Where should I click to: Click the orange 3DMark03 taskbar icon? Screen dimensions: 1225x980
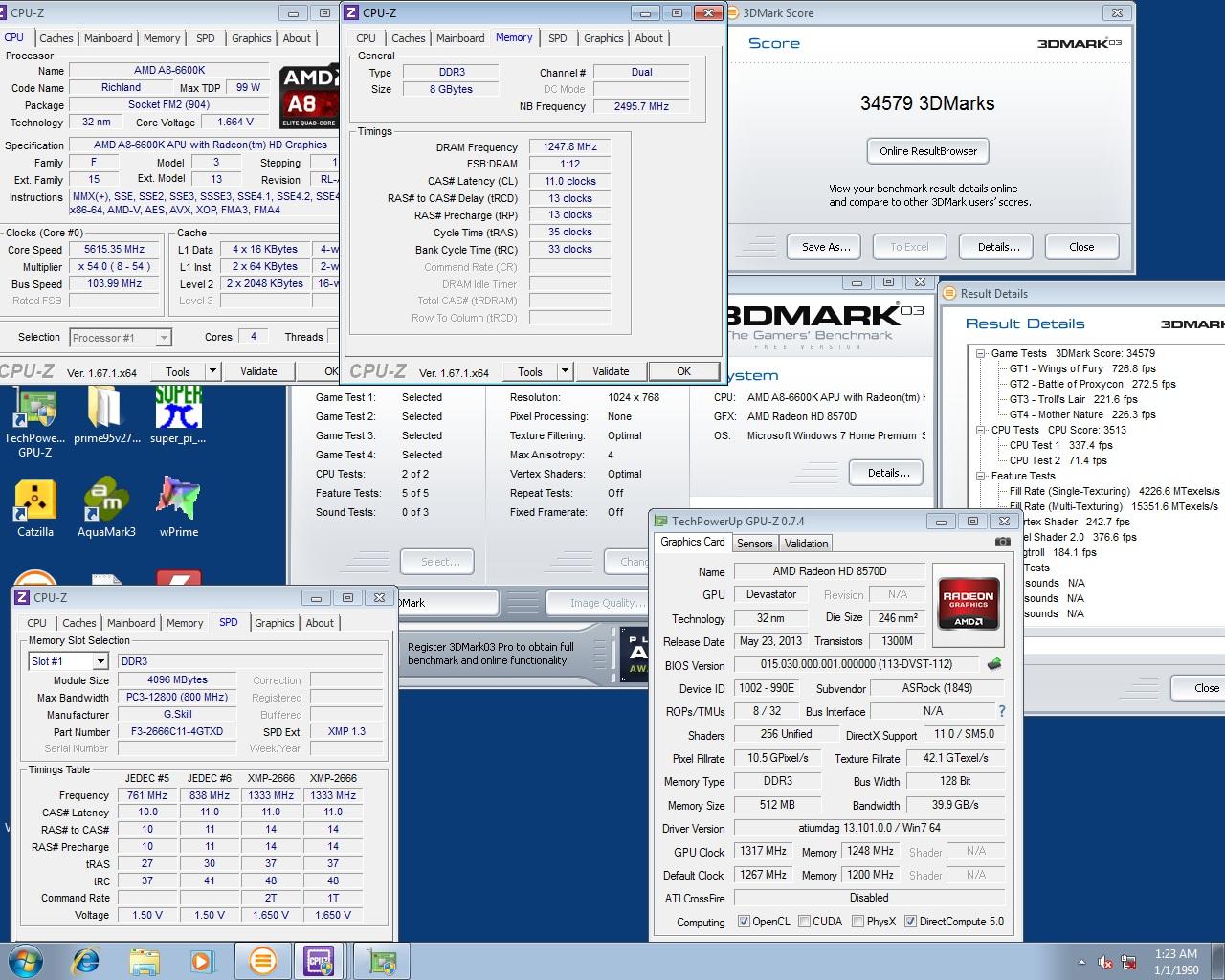(262, 960)
